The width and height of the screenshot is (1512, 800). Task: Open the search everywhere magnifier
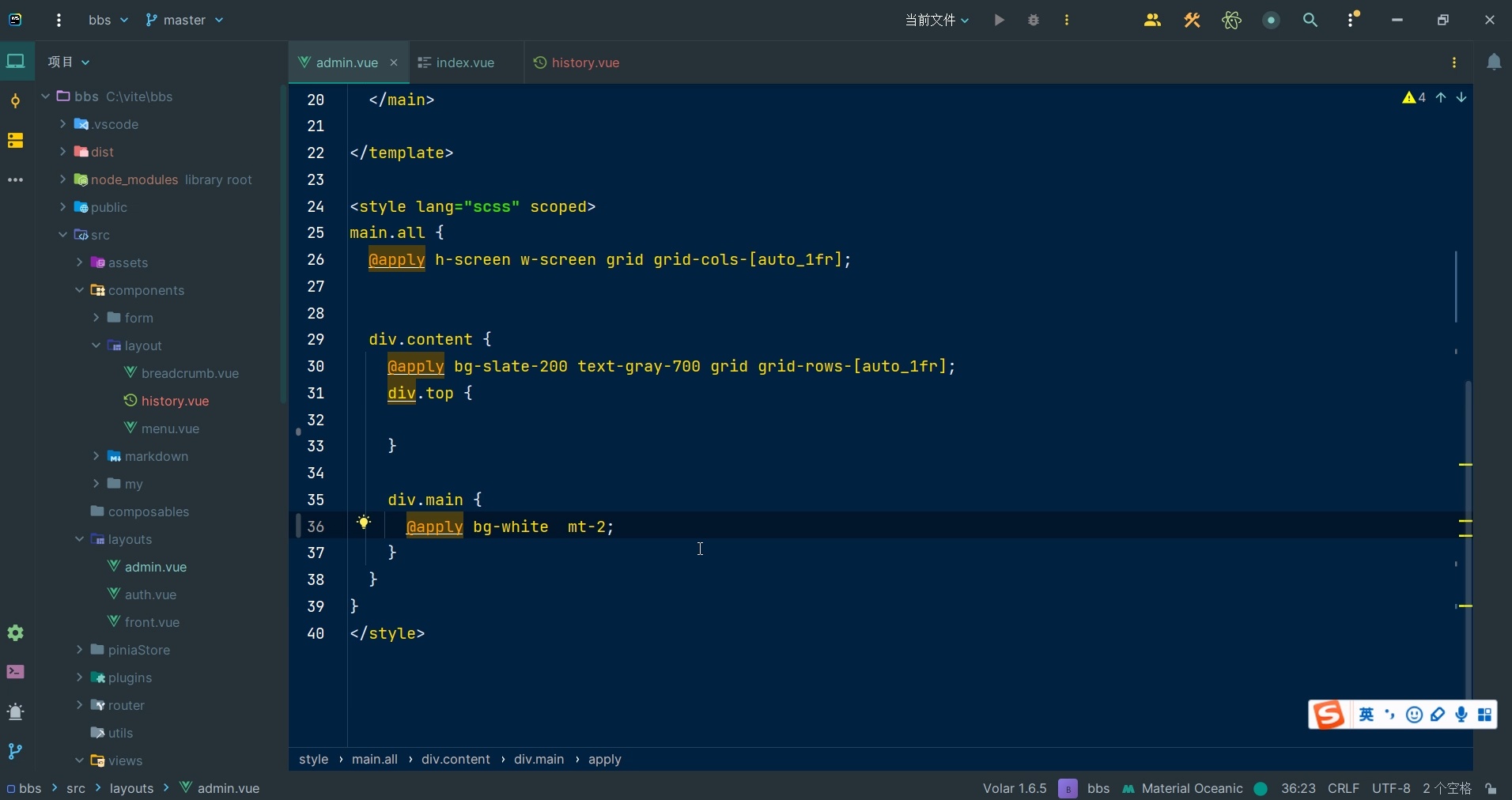click(x=1310, y=21)
